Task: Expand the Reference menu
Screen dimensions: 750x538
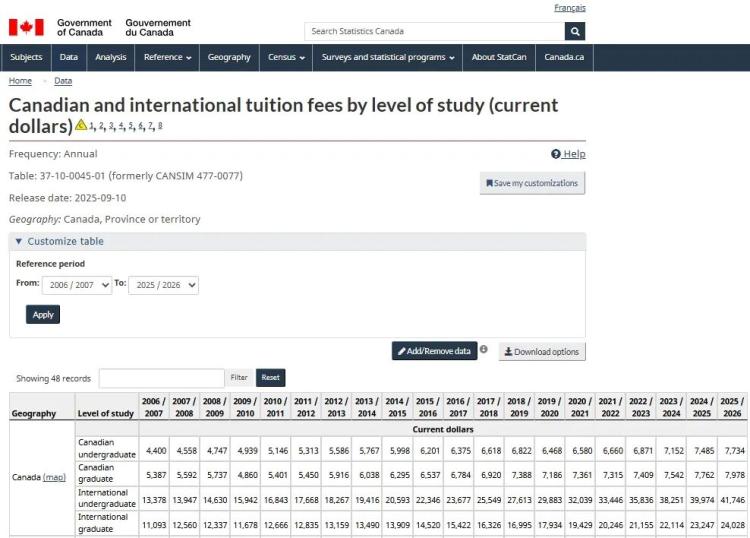Action: click(x=167, y=57)
